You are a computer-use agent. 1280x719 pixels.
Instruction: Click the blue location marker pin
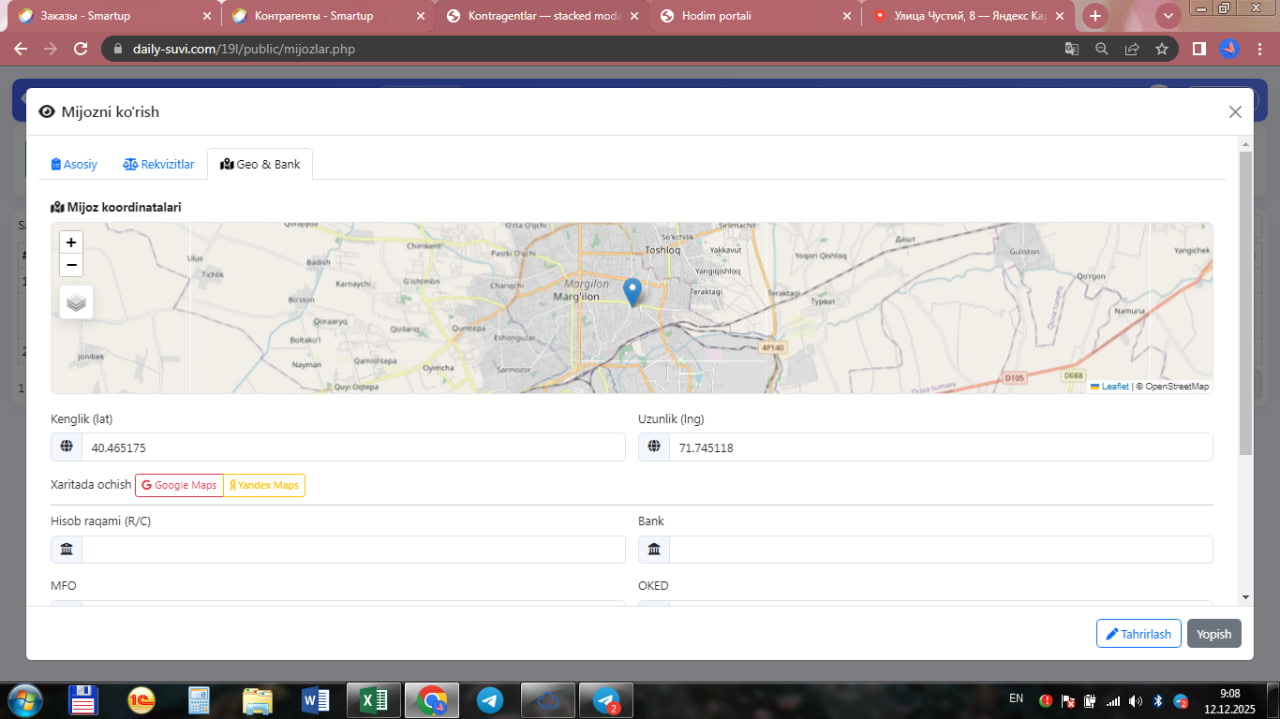[x=632, y=291]
